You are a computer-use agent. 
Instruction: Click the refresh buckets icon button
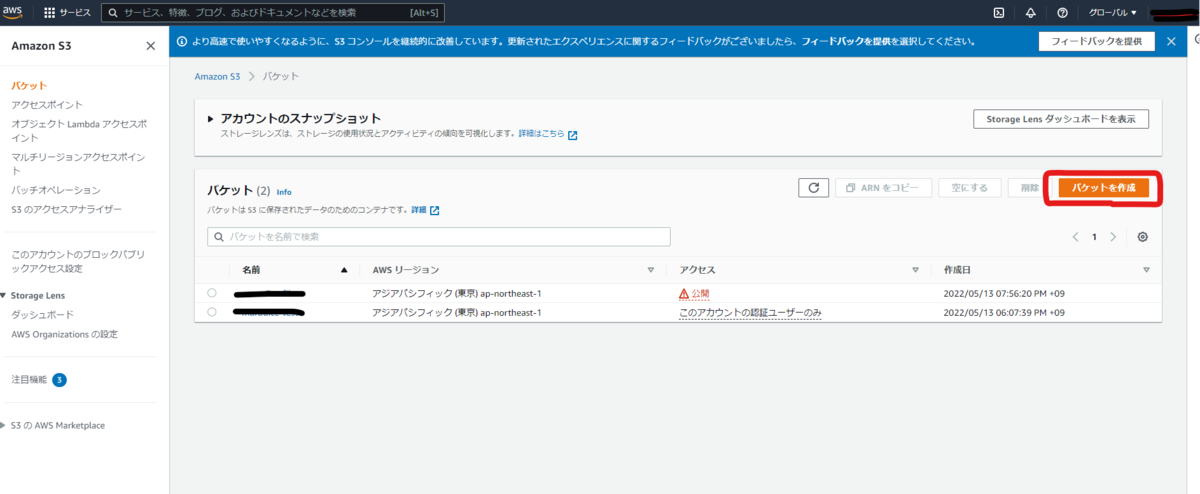tap(813, 187)
